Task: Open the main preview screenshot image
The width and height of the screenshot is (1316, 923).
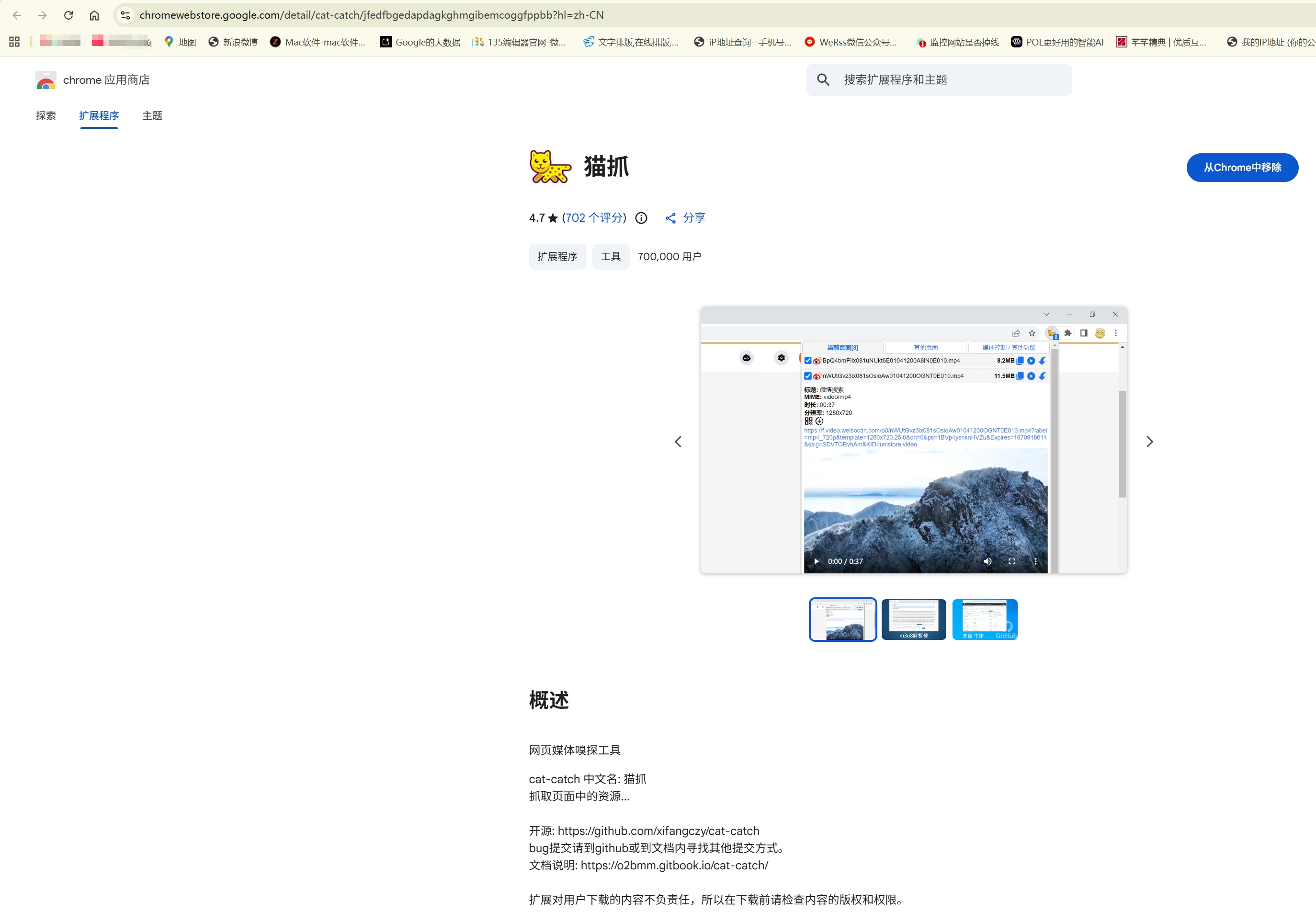Action: pyautogui.click(x=914, y=440)
